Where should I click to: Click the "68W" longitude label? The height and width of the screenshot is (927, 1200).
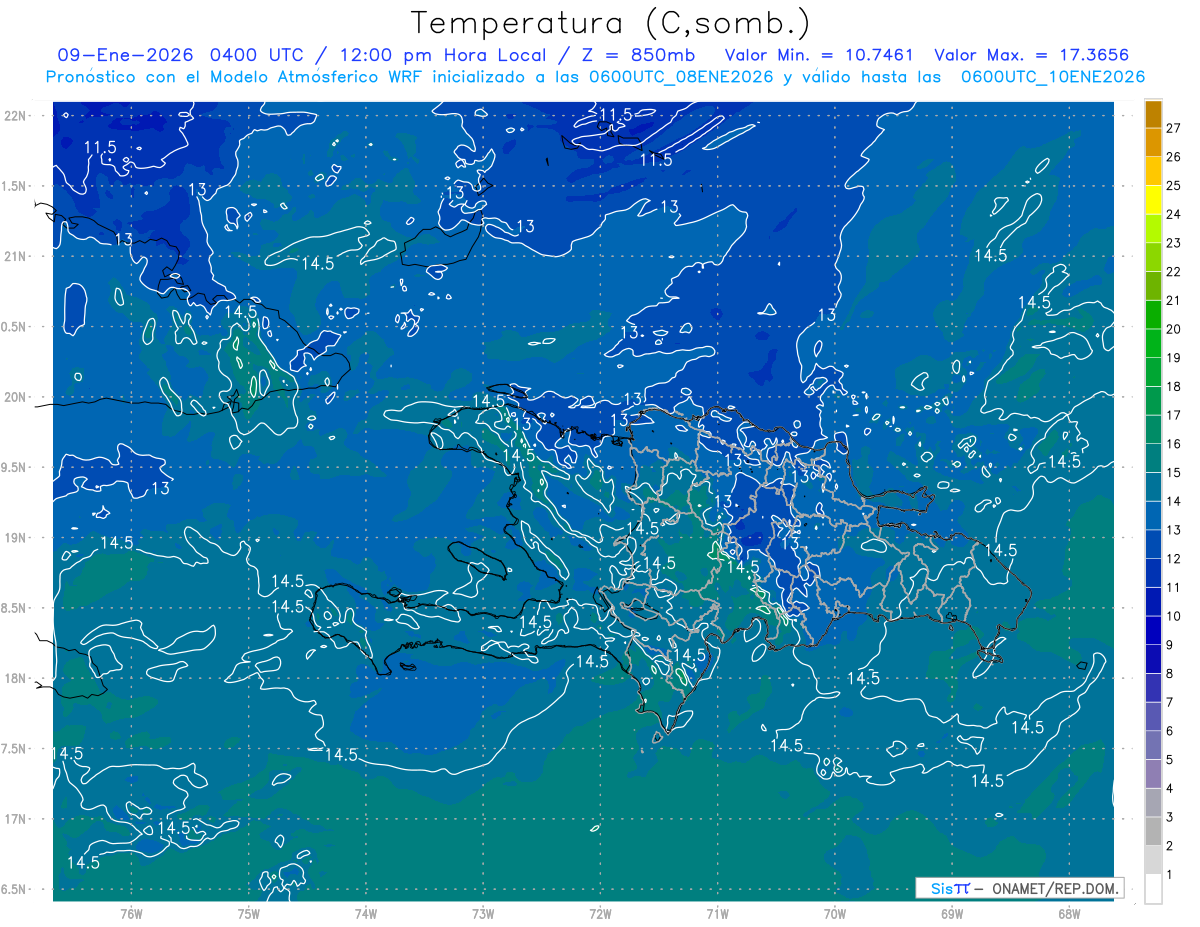click(1069, 913)
